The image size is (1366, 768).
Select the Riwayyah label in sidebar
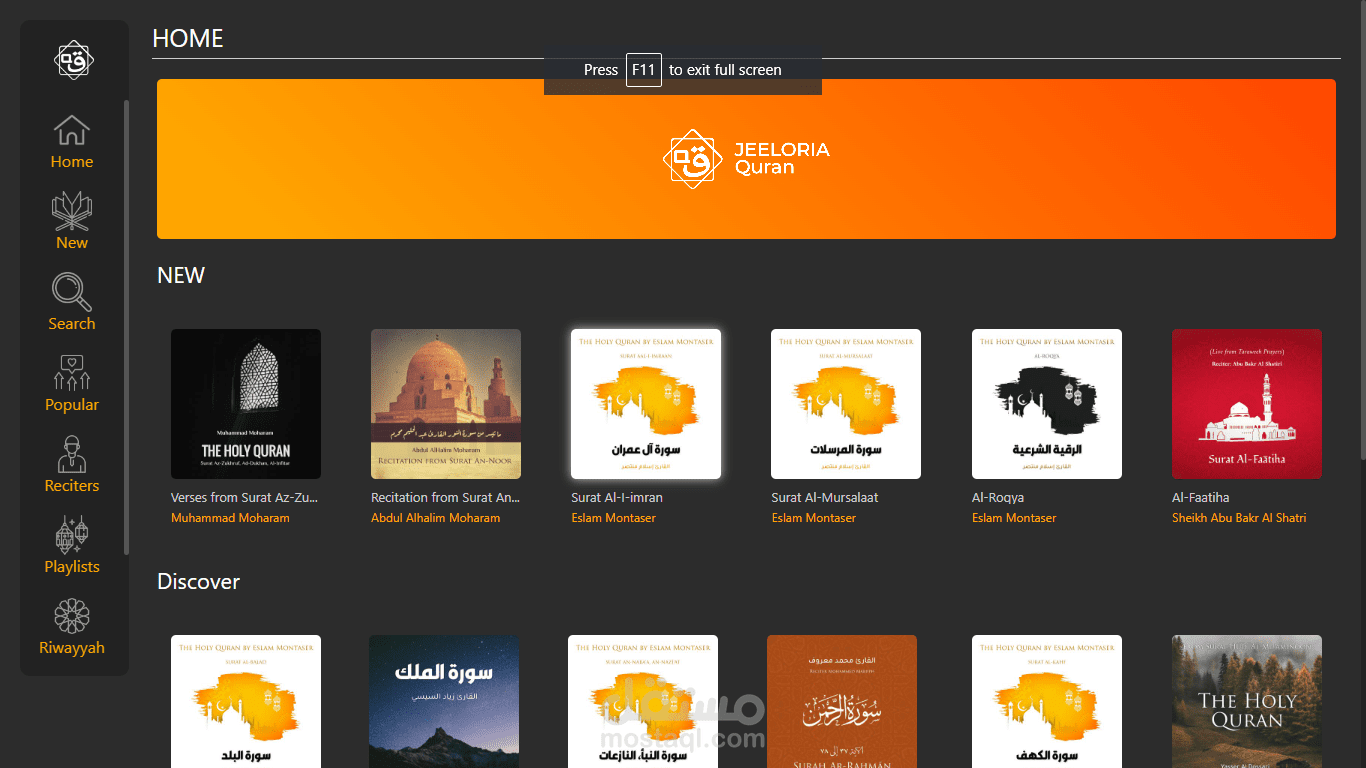click(x=72, y=648)
